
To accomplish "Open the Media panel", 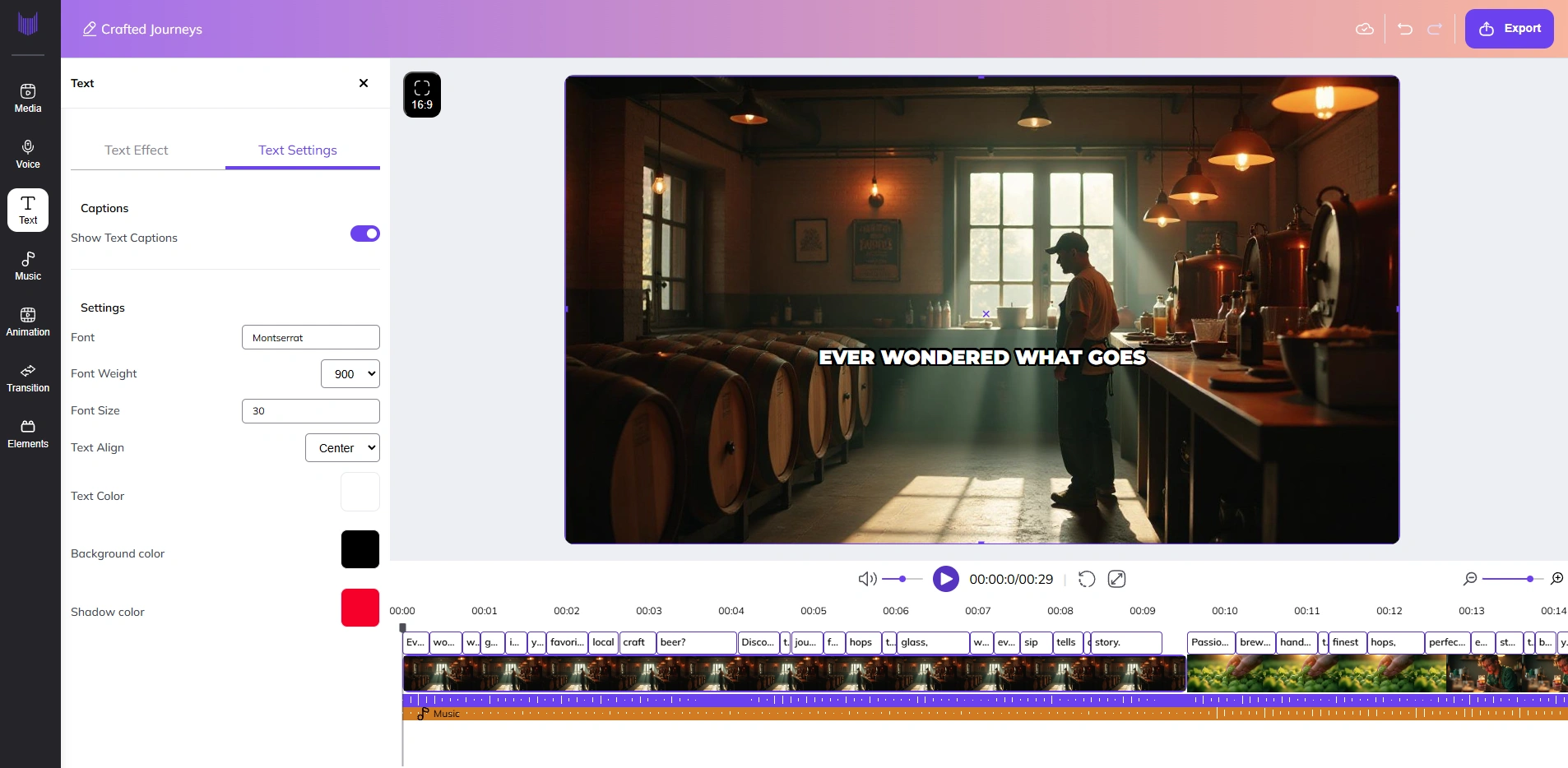I will tap(28, 98).
